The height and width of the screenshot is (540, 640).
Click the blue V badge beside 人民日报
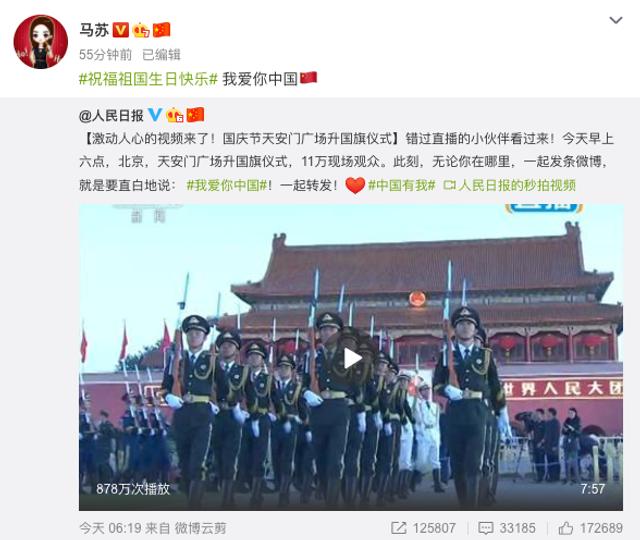155,115
